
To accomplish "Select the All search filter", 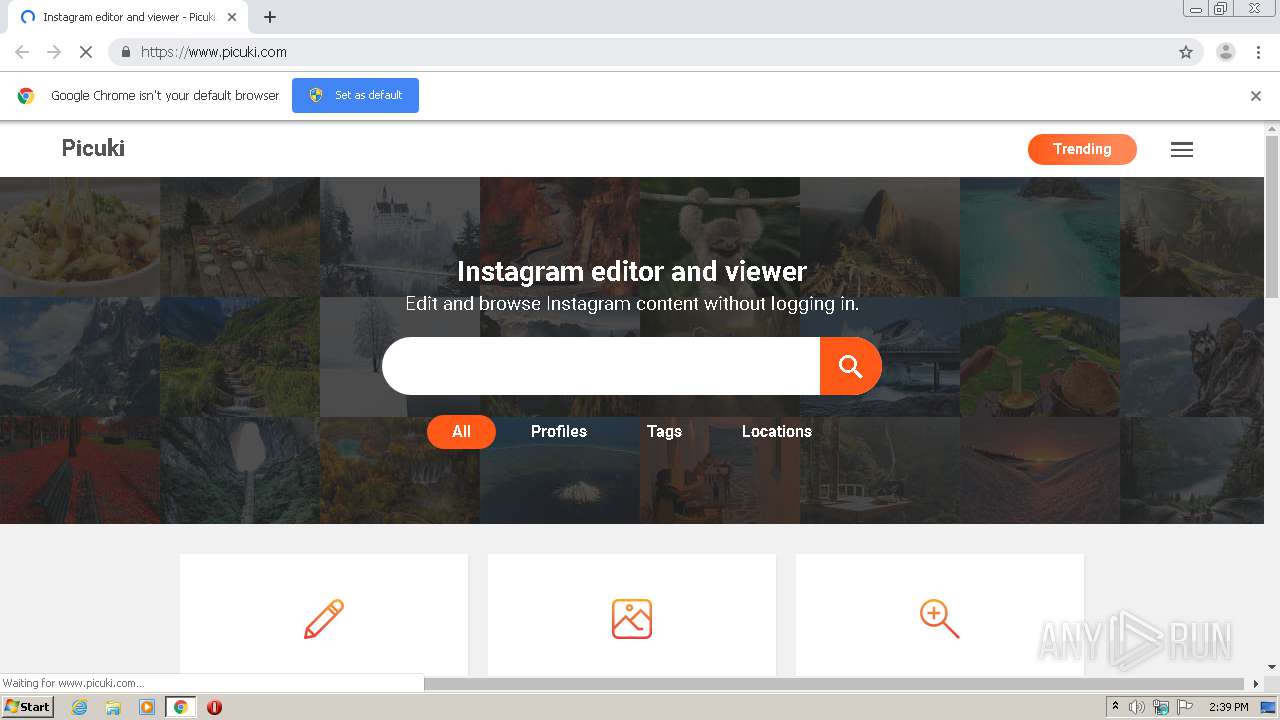I will (x=461, y=432).
